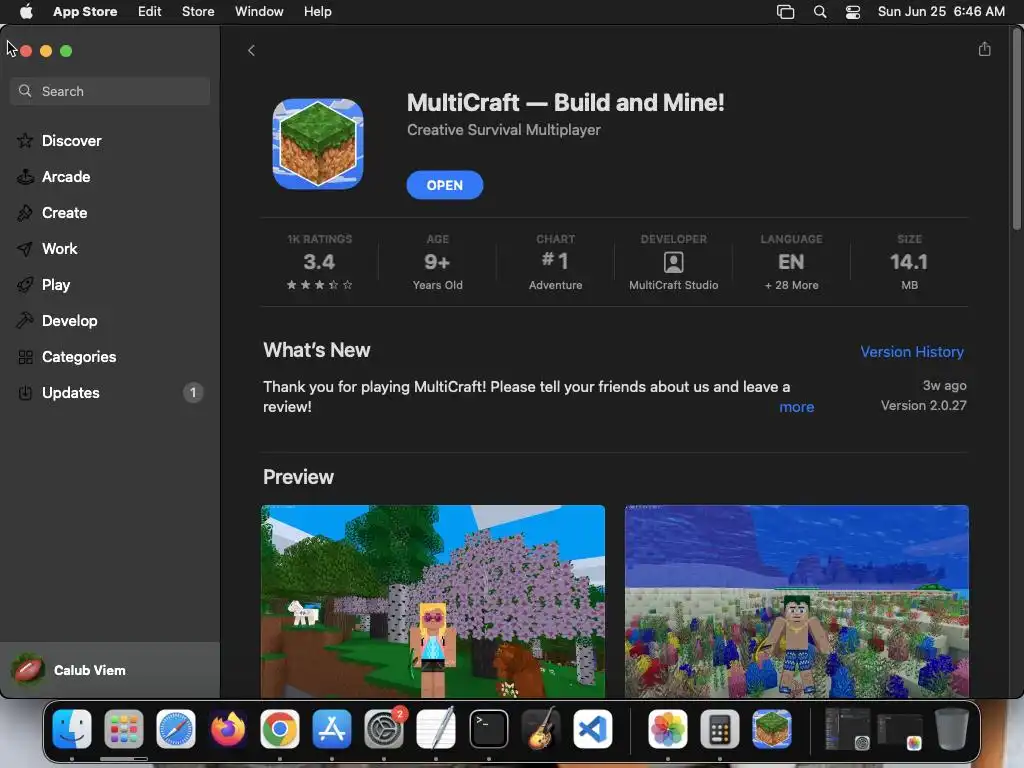Open the App Store menu
This screenshot has height=768, width=1024.
coord(85,11)
